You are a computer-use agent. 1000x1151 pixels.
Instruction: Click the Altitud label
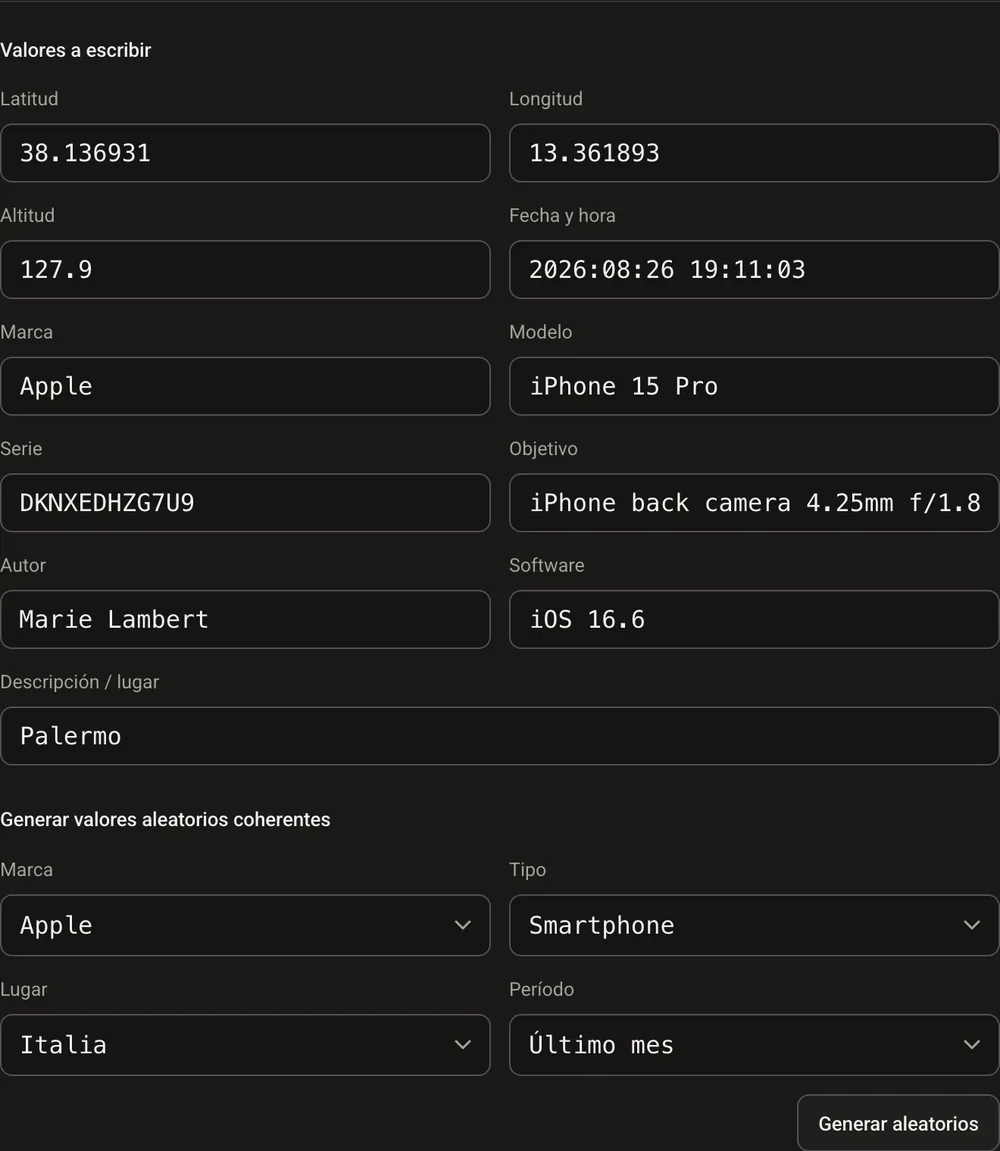tap(27, 215)
